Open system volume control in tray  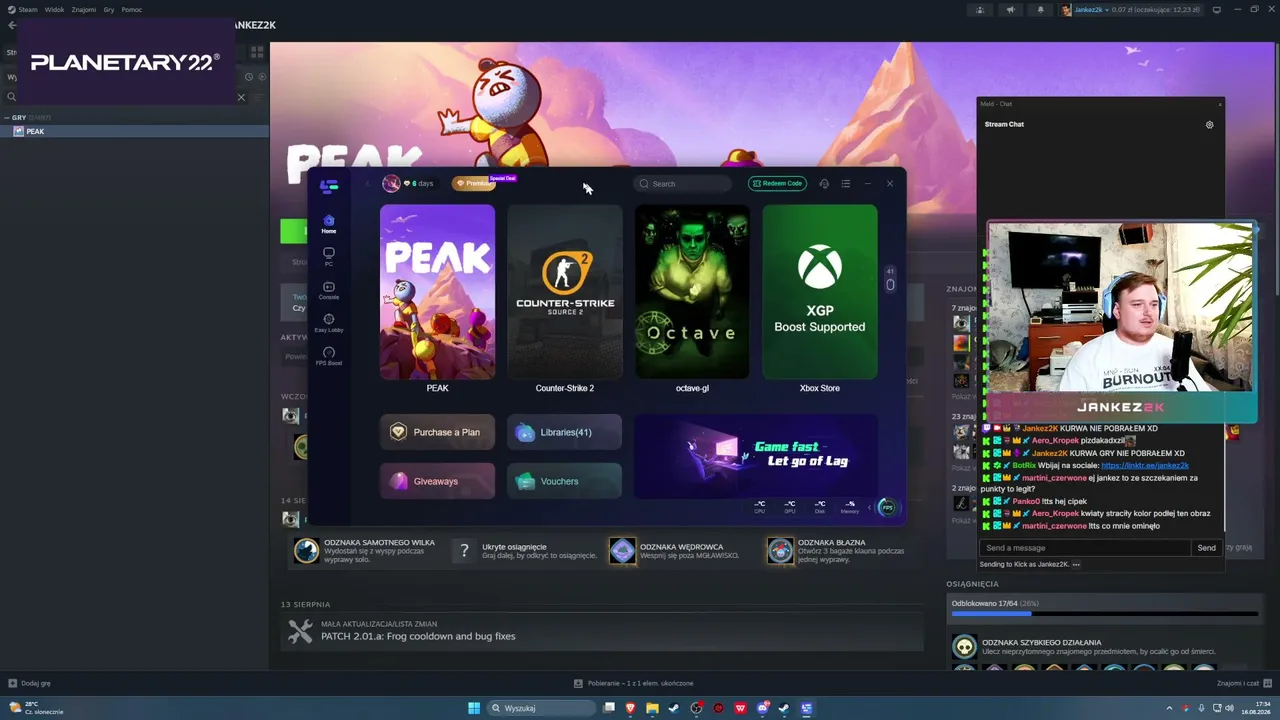1229,708
